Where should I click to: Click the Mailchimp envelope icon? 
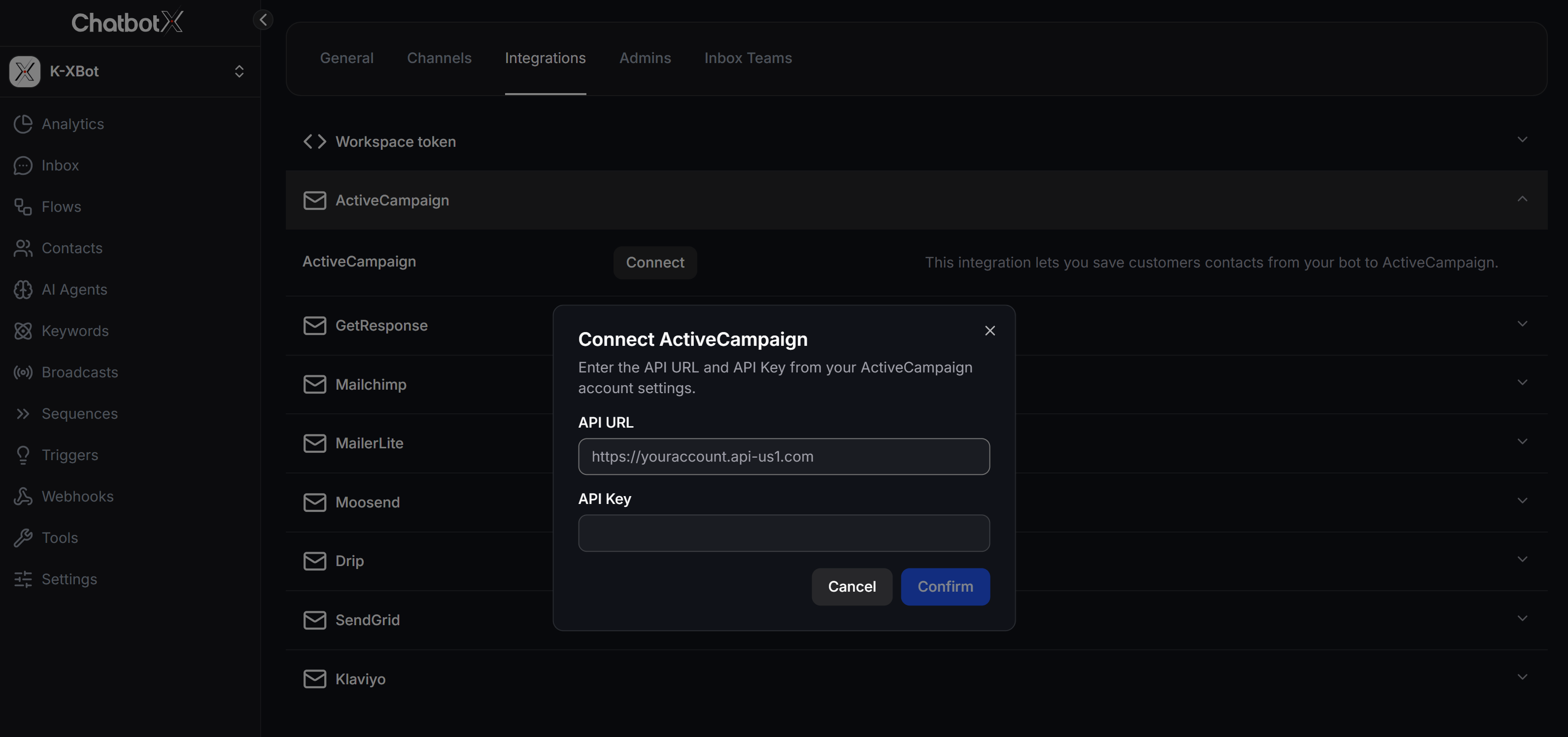coord(315,384)
